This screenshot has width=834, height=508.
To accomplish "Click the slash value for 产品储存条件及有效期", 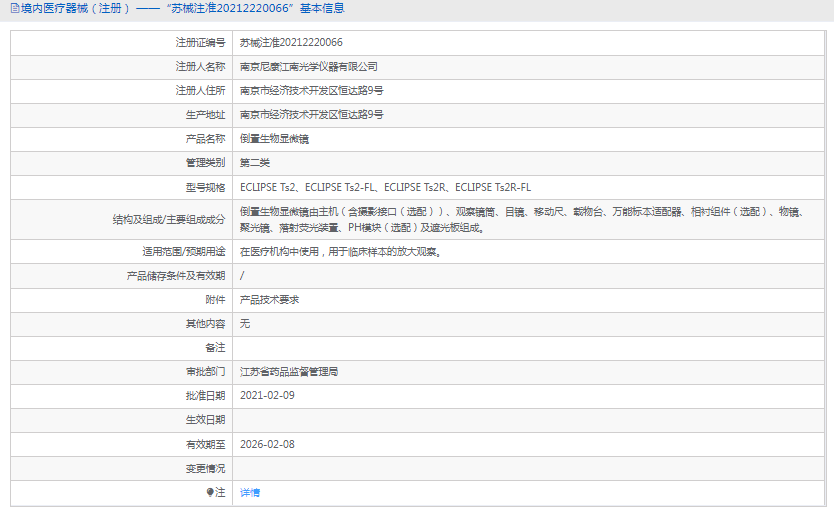I will [x=242, y=276].
